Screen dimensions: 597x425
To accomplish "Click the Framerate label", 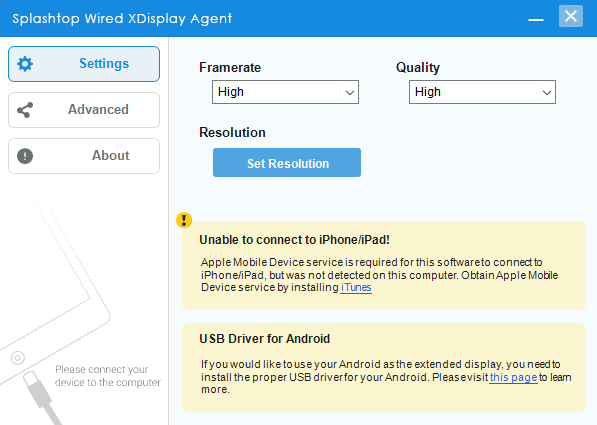I will [x=230, y=67].
